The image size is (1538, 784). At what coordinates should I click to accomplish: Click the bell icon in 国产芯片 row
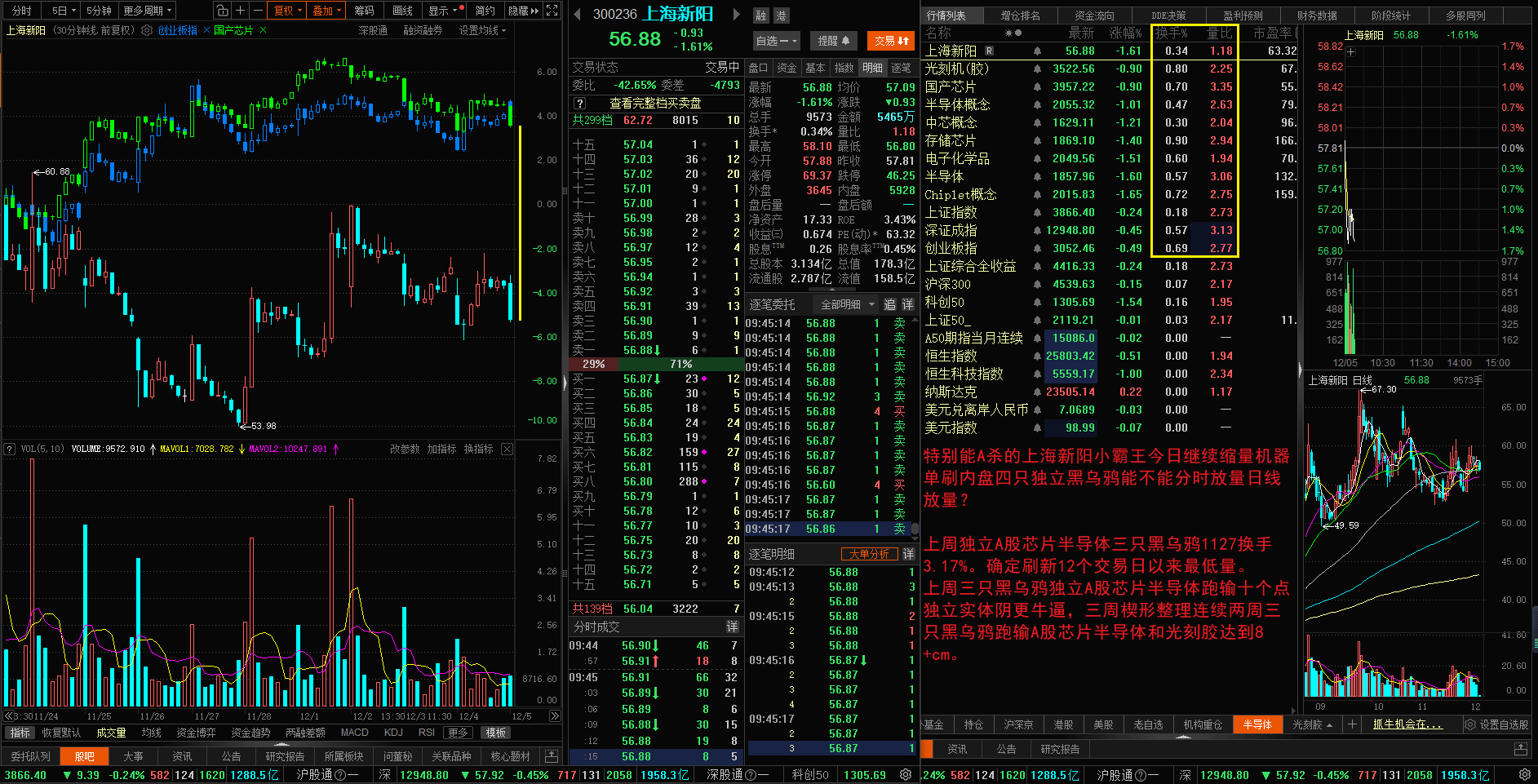point(1037,87)
